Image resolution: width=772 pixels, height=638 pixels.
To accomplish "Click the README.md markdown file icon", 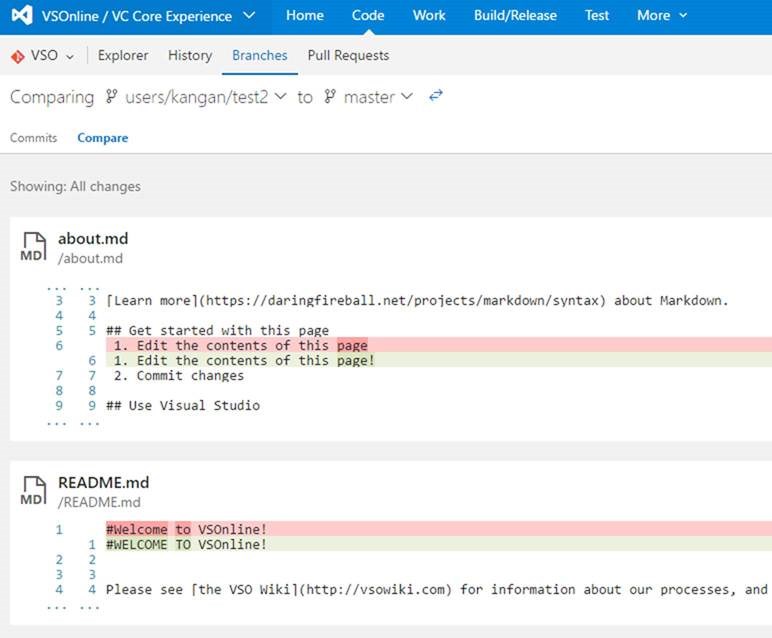I will coord(33,490).
